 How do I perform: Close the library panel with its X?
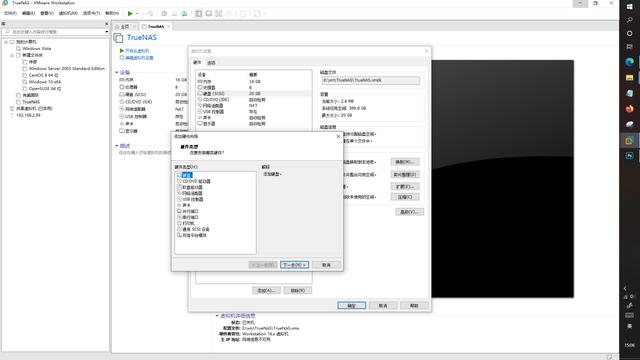[x=107, y=24]
